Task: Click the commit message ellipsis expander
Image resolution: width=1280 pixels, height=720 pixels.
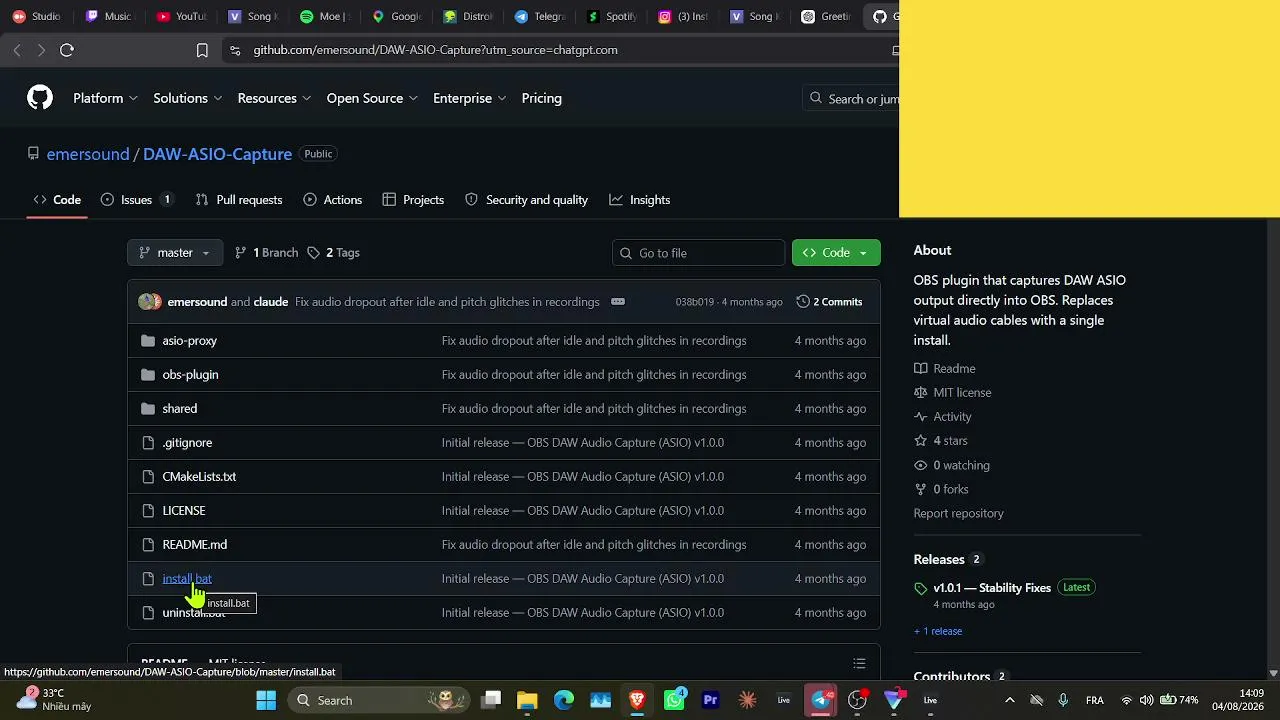Action: point(618,302)
